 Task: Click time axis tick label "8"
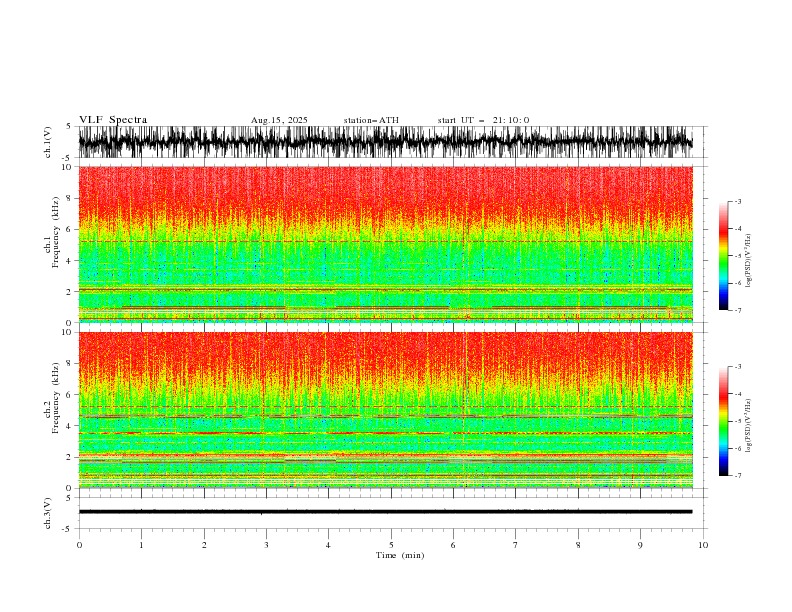tap(578, 545)
